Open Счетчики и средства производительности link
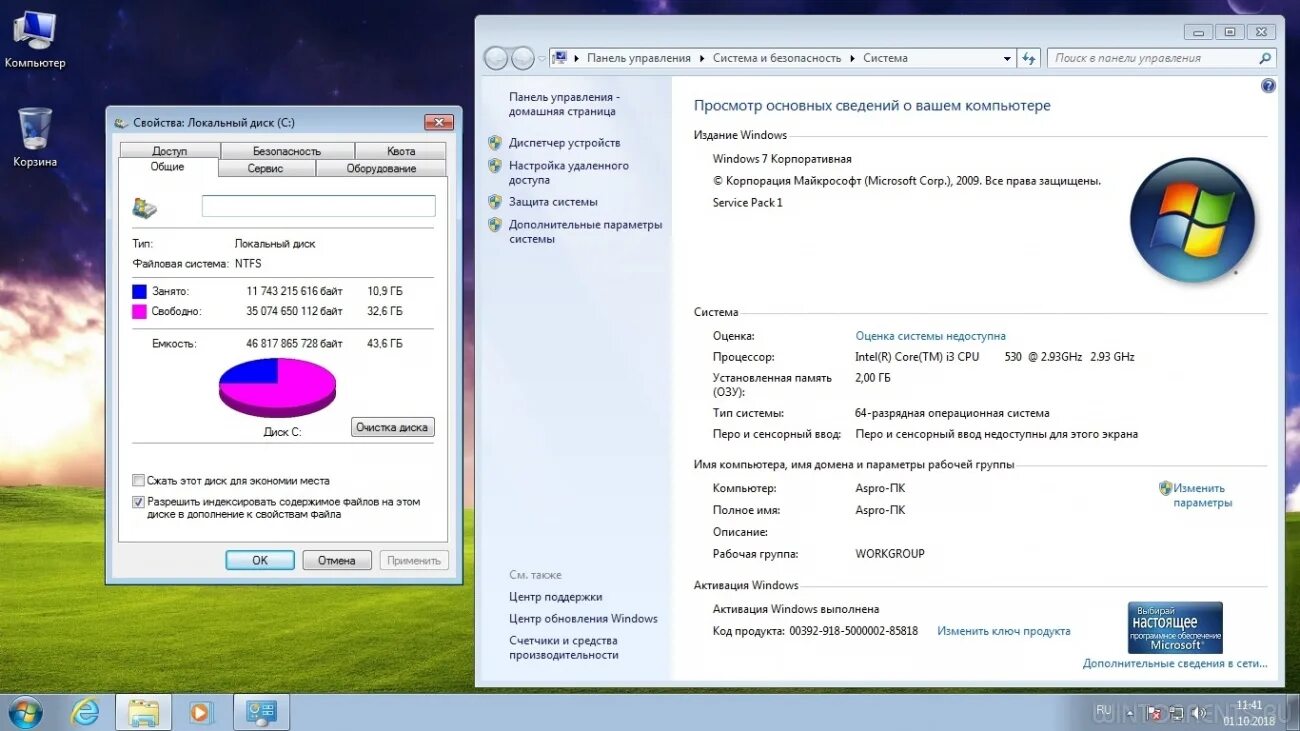 (x=564, y=648)
